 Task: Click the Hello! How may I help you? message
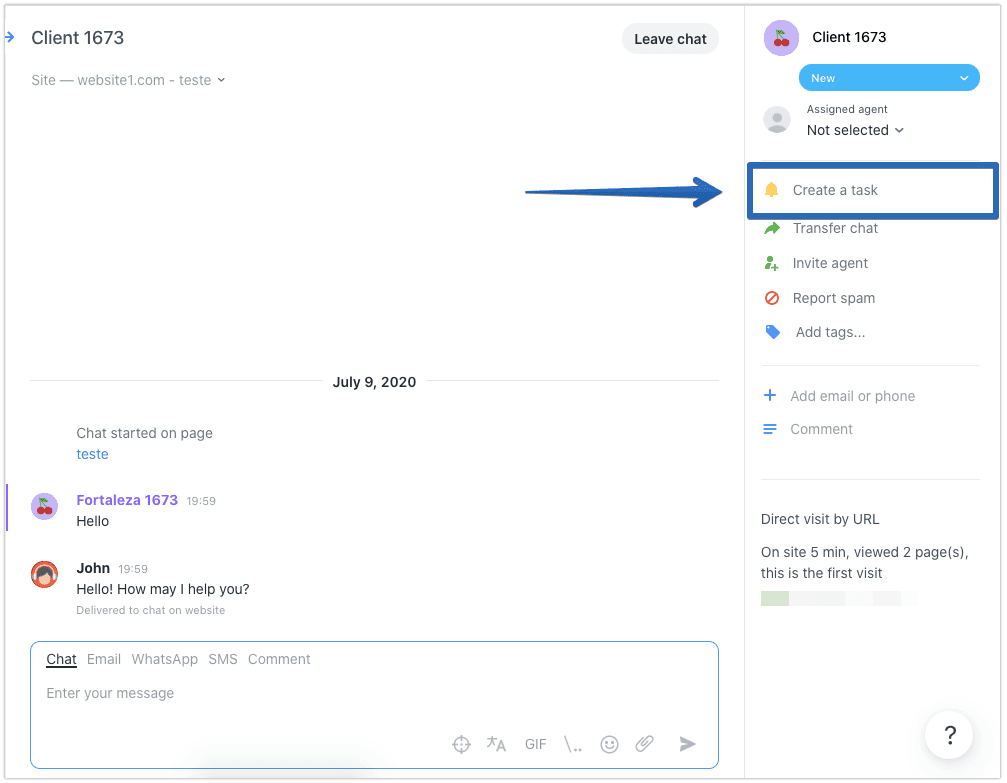tap(162, 589)
